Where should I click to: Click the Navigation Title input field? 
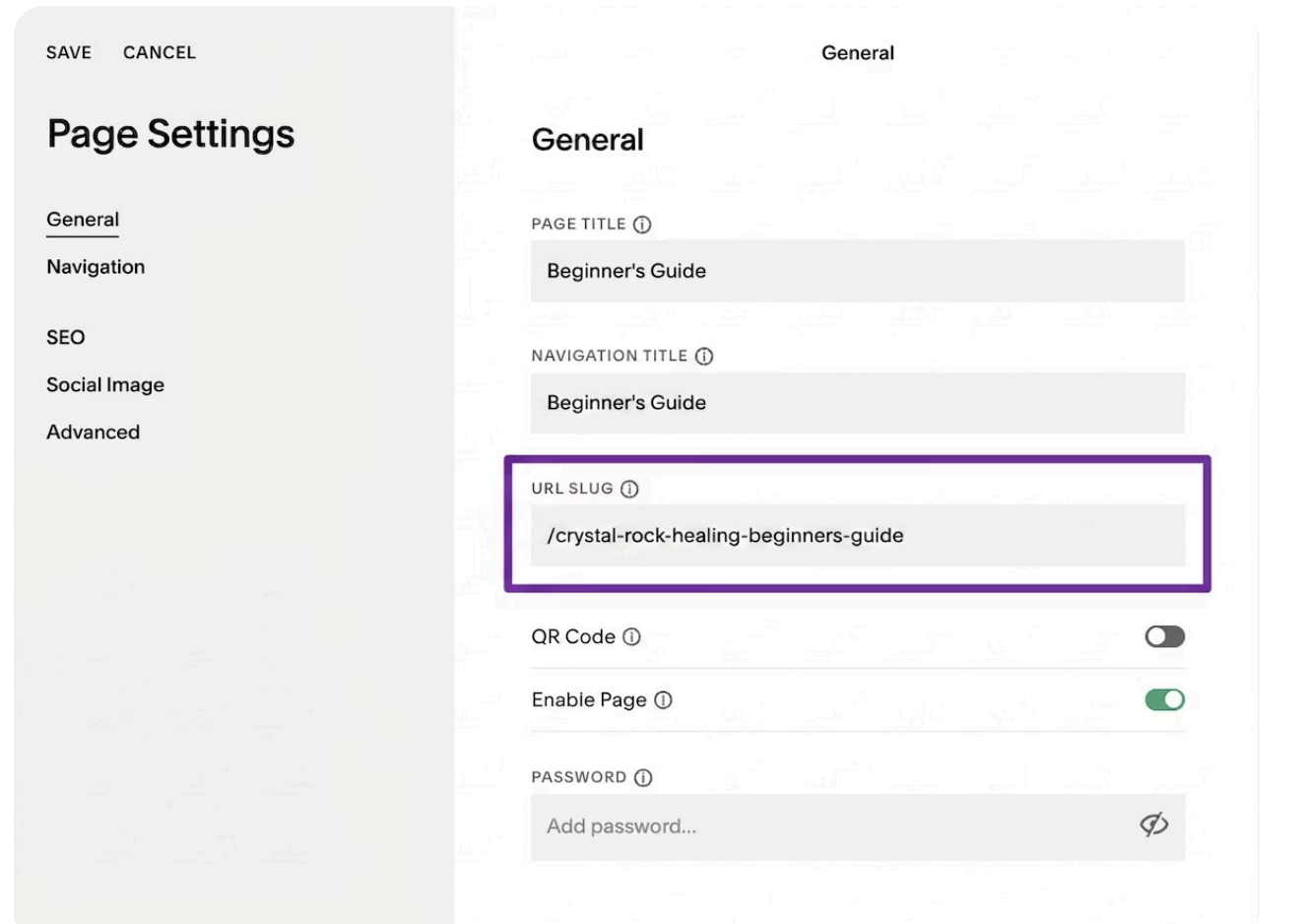point(858,403)
